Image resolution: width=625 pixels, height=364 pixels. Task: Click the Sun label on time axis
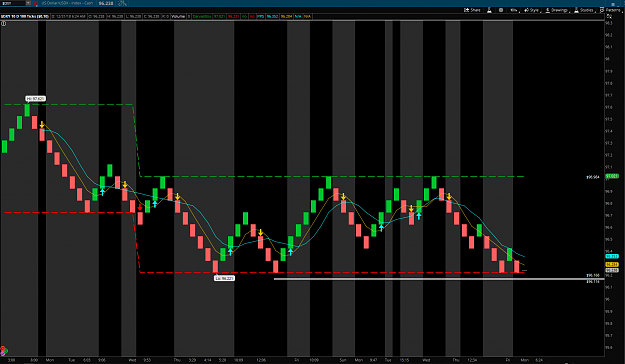(343, 360)
